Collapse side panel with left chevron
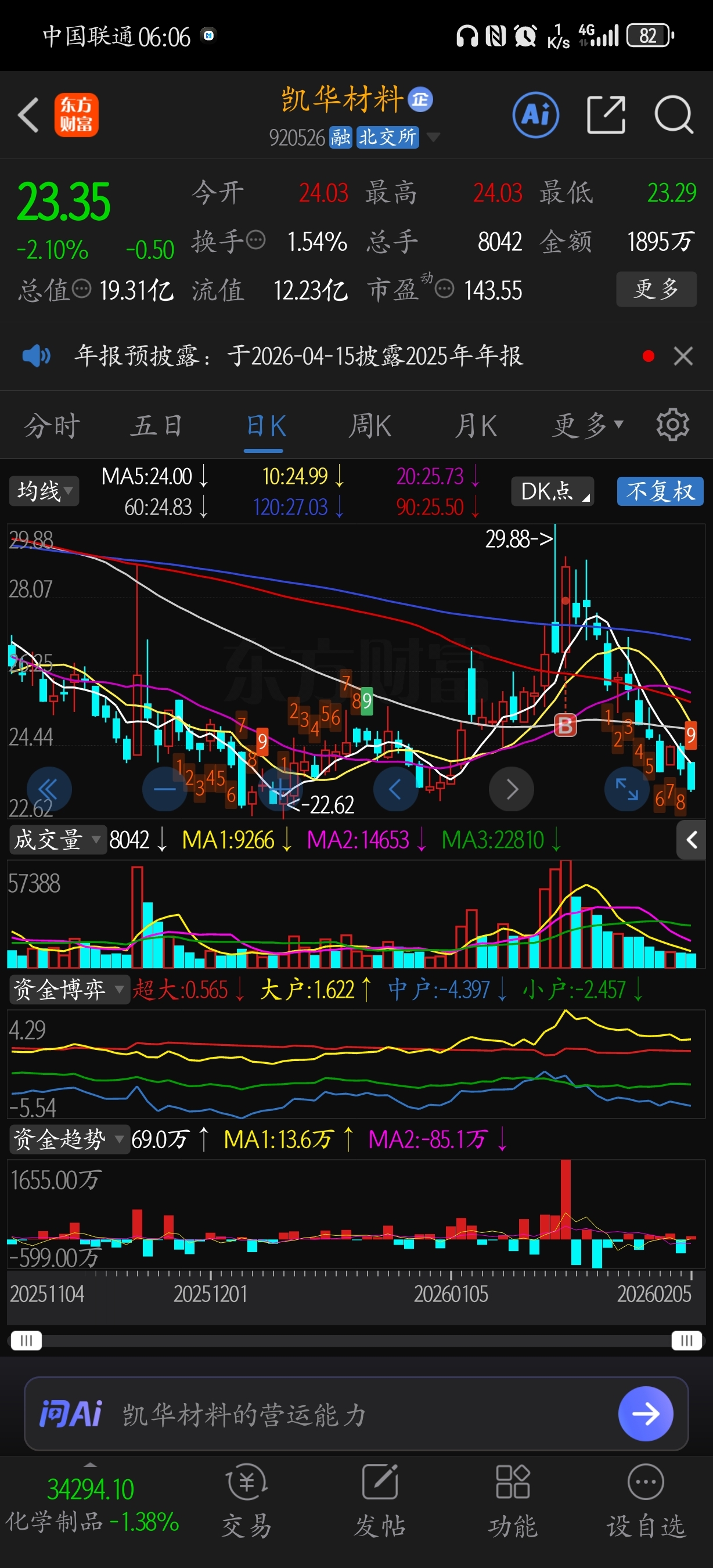This screenshot has height=1568, width=713. (691, 840)
